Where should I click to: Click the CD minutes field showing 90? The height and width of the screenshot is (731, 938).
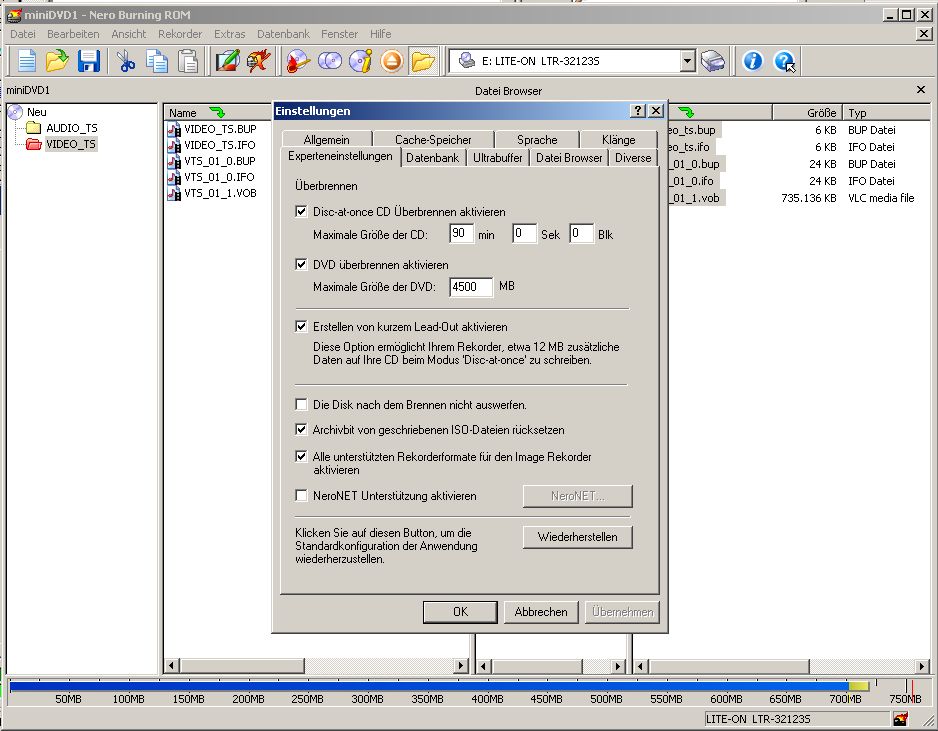(x=461, y=233)
